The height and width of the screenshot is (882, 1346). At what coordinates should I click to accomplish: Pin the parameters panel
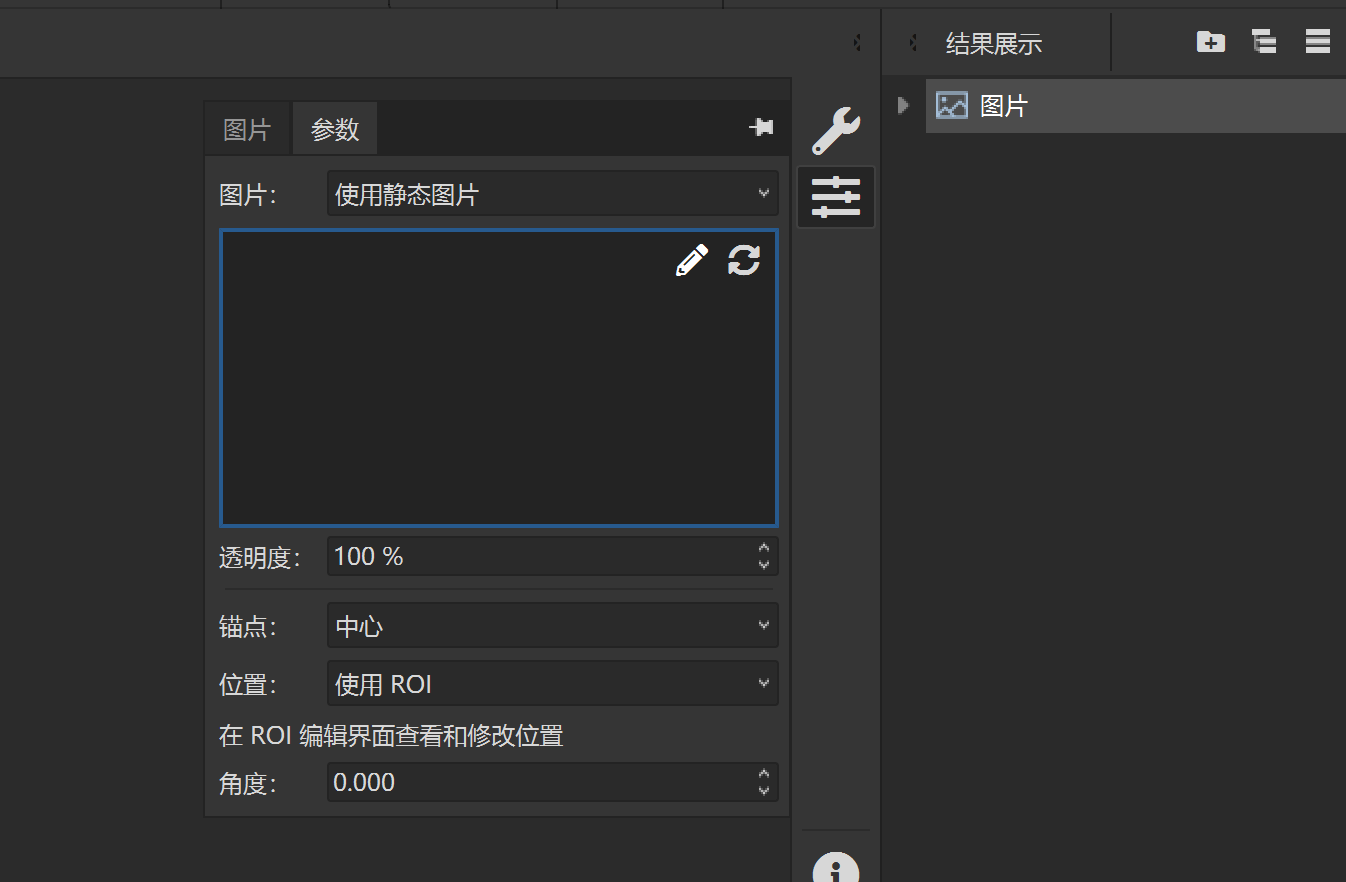pyautogui.click(x=761, y=128)
